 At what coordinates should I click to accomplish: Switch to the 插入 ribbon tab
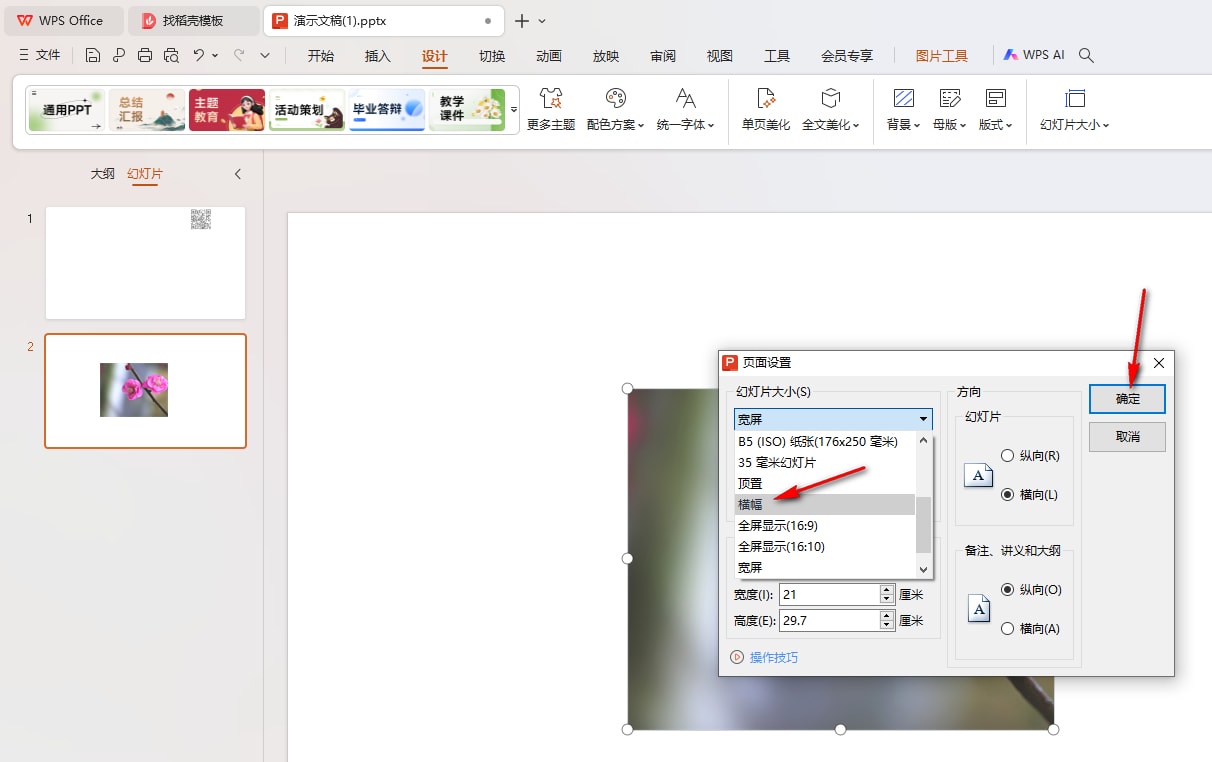click(x=378, y=56)
